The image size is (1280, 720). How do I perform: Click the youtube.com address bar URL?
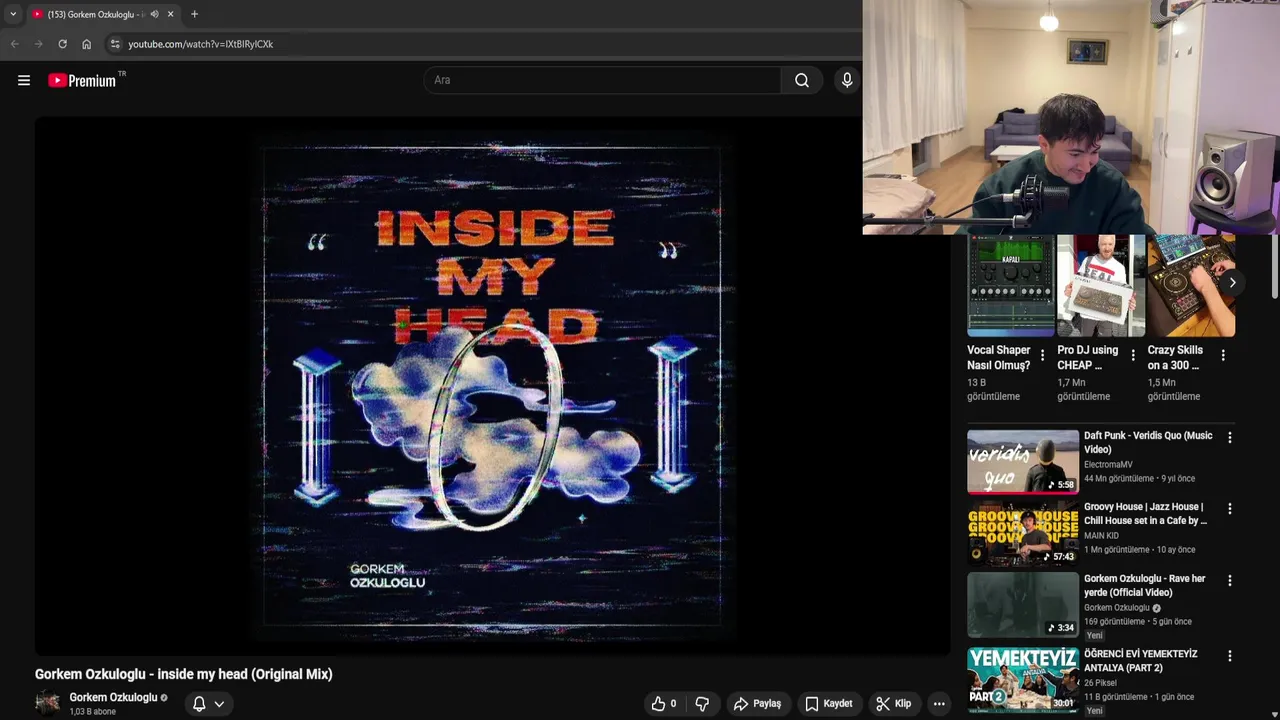tap(200, 44)
